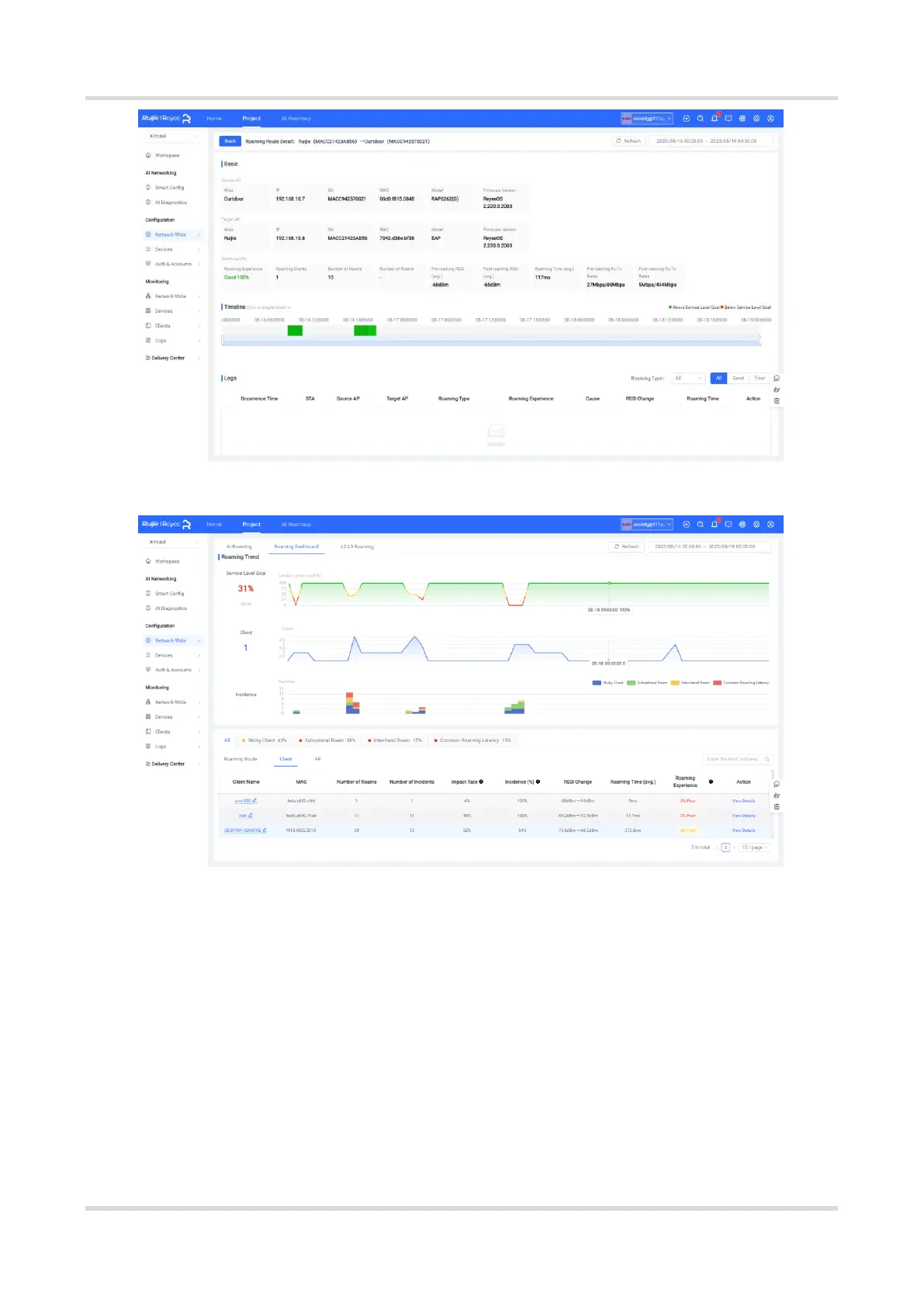The width and height of the screenshot is (924, 1307).
Task: Switch to AI Roaming tab
Action: [x=239, y=546]
